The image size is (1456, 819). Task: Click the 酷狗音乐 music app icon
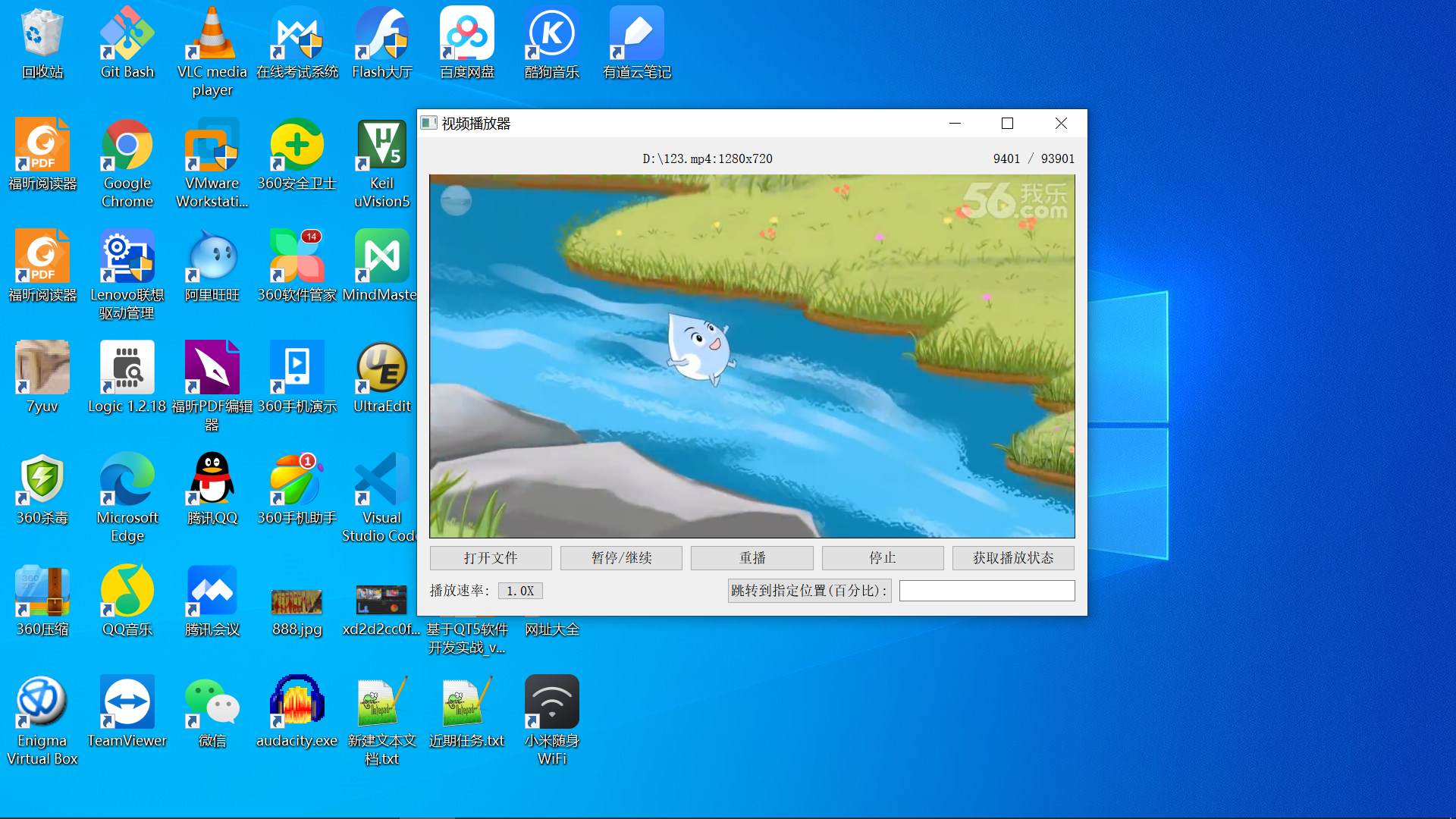click(x=552, y=35)
